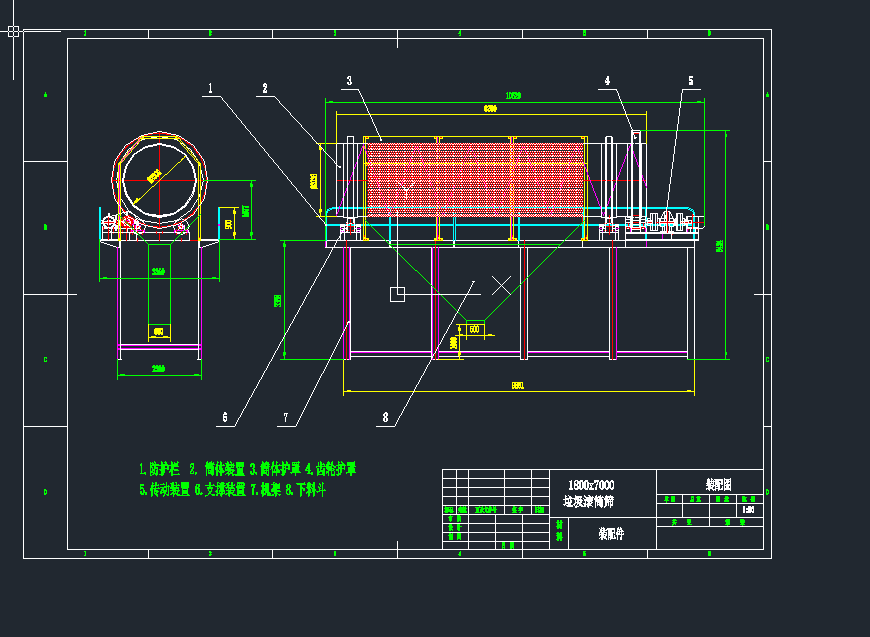Viewport: 870px width, 637px height.
Task: Click the small square marker under the drum
Action: [397, 293]
